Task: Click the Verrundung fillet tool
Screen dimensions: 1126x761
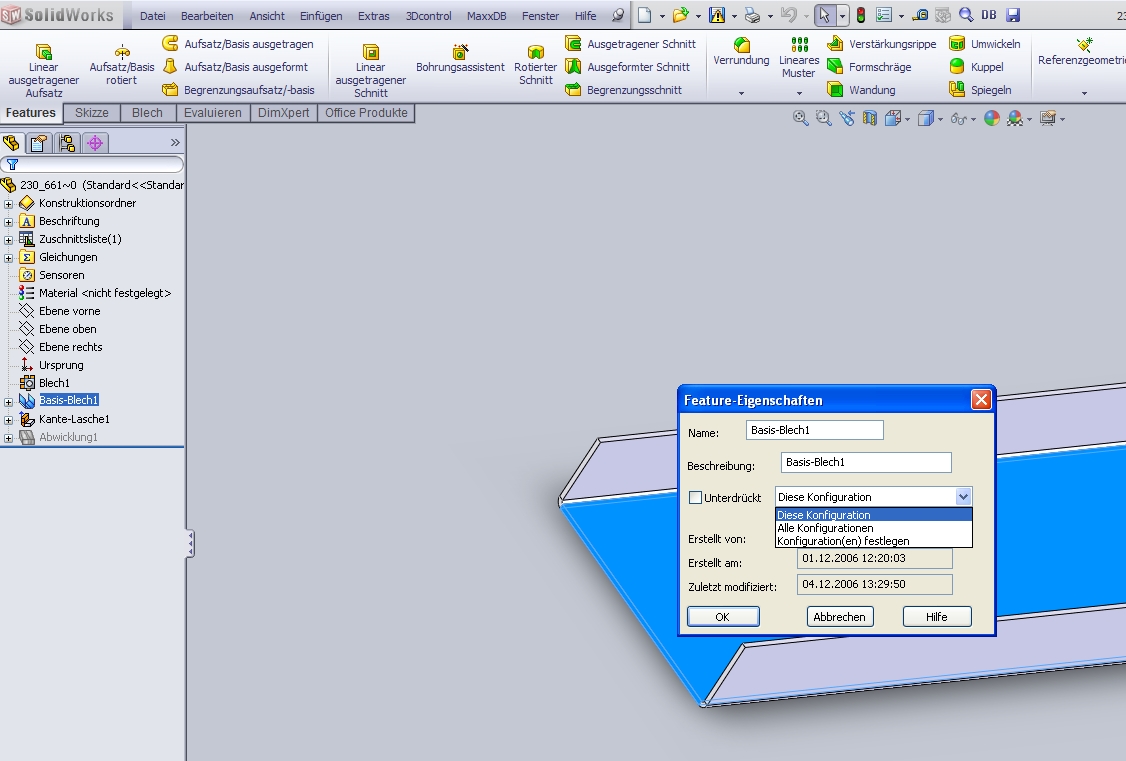Action: pyautogui.click(x=741, y=52)
